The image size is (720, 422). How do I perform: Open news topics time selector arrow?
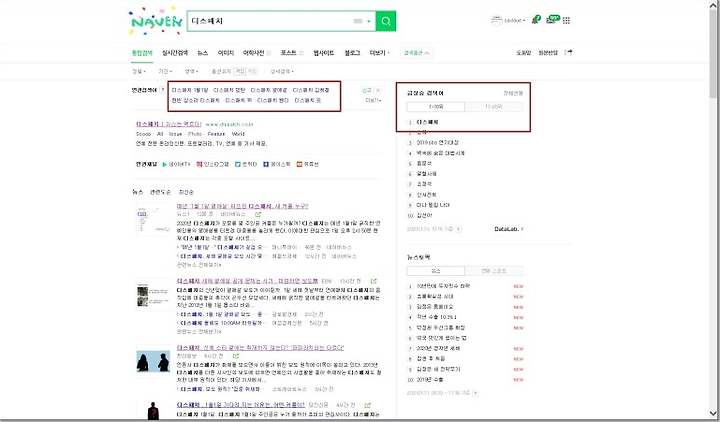pyautogui.click(x=476, y=393)
